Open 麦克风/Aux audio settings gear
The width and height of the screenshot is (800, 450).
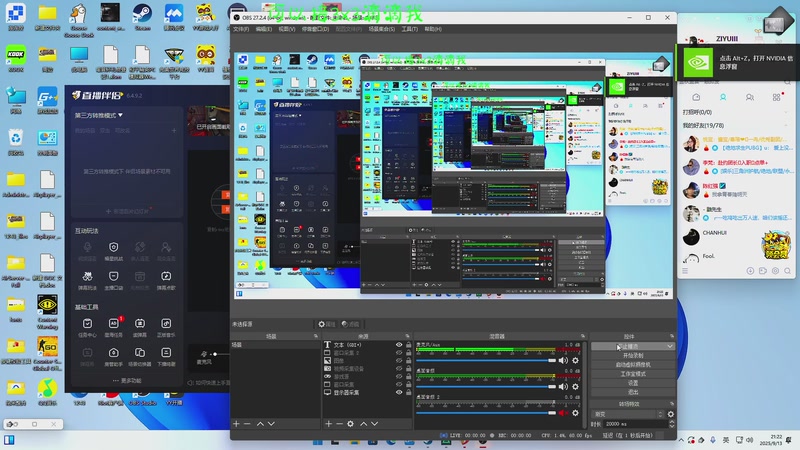click(x=576, y=360)
